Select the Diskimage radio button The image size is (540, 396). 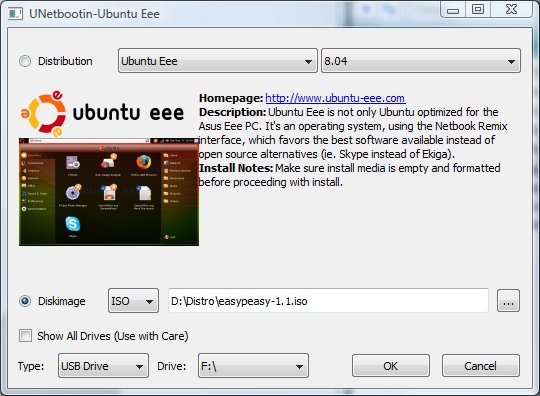[x=25, y=301]
